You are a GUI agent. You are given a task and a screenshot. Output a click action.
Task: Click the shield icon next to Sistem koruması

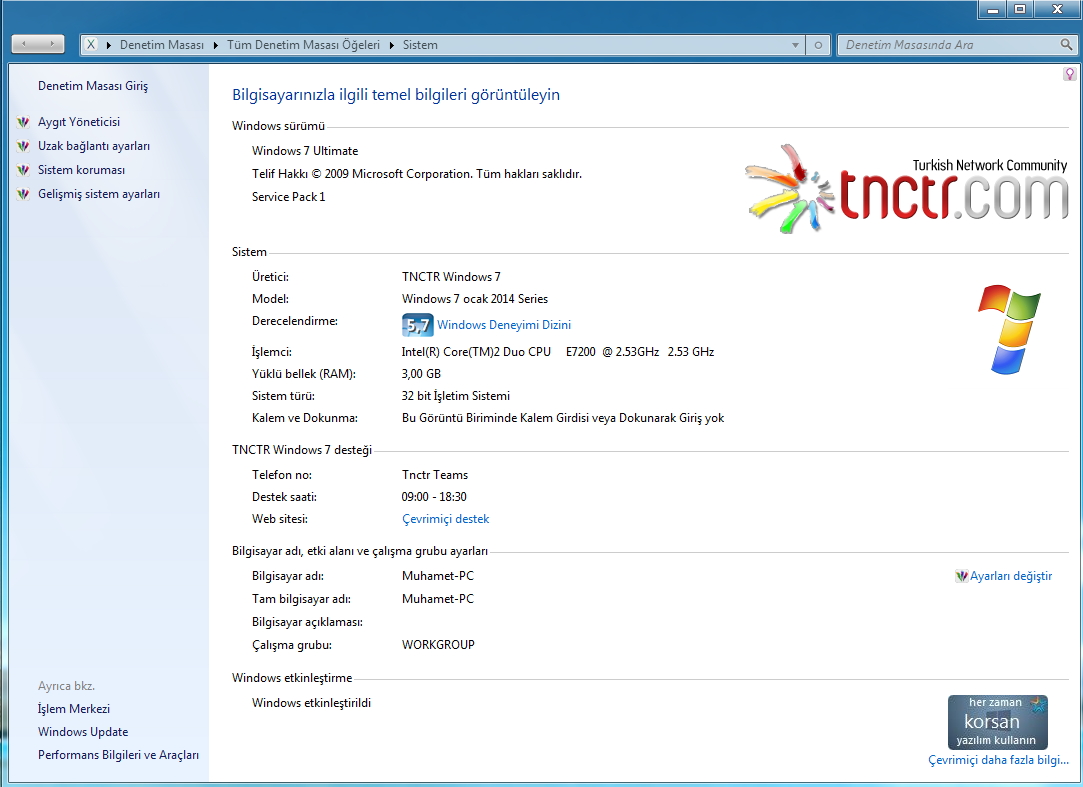[24, 170]
